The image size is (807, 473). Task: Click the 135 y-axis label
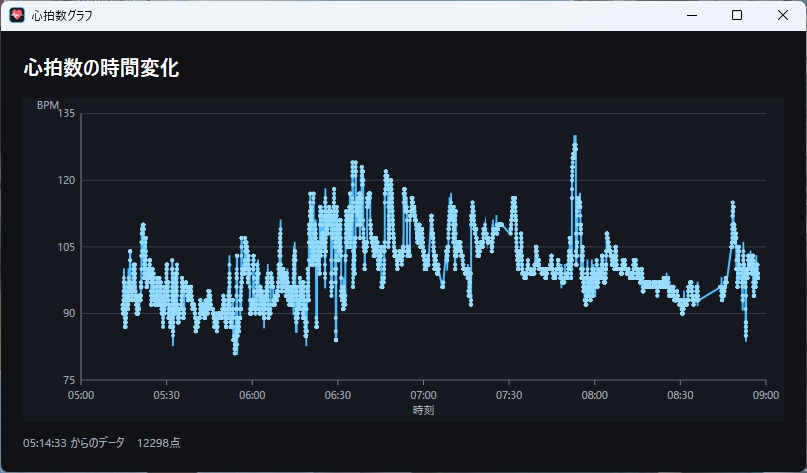pyautogui.click(x=66, y=114)
